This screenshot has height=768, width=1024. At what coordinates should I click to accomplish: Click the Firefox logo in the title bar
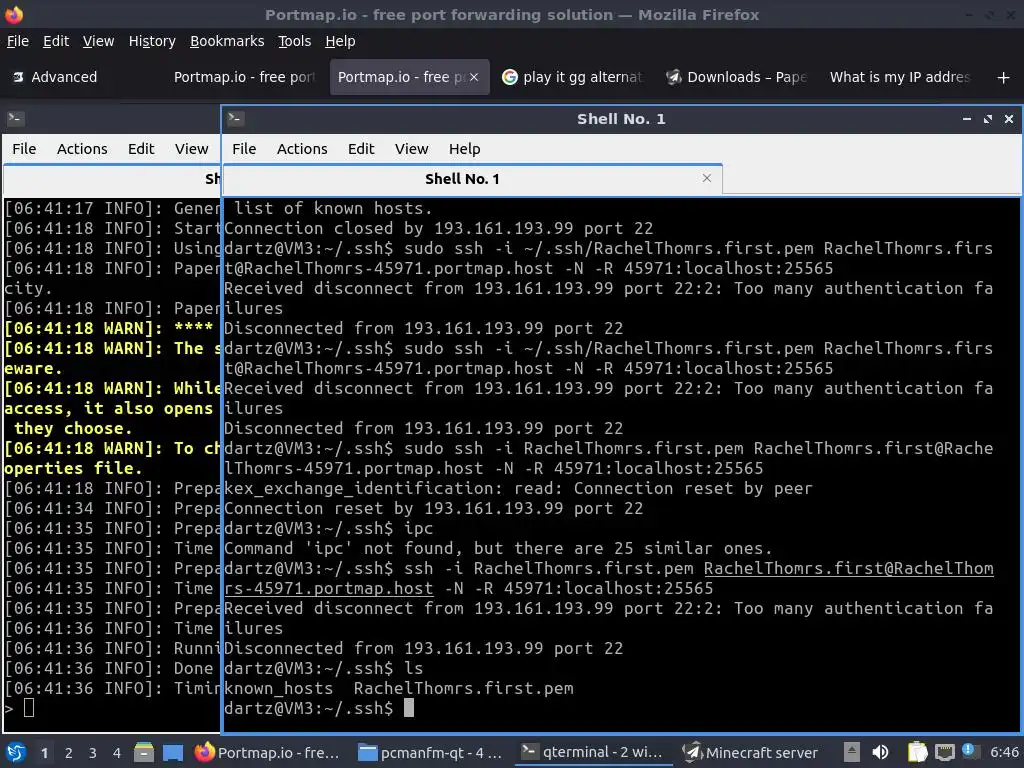pyautogui.click(x=13, y=14)
